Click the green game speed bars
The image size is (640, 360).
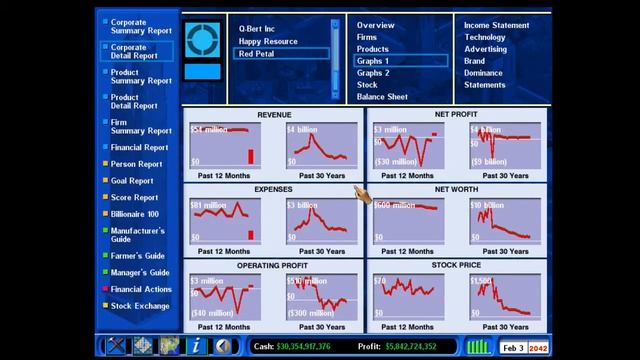[x=478, y=347]
